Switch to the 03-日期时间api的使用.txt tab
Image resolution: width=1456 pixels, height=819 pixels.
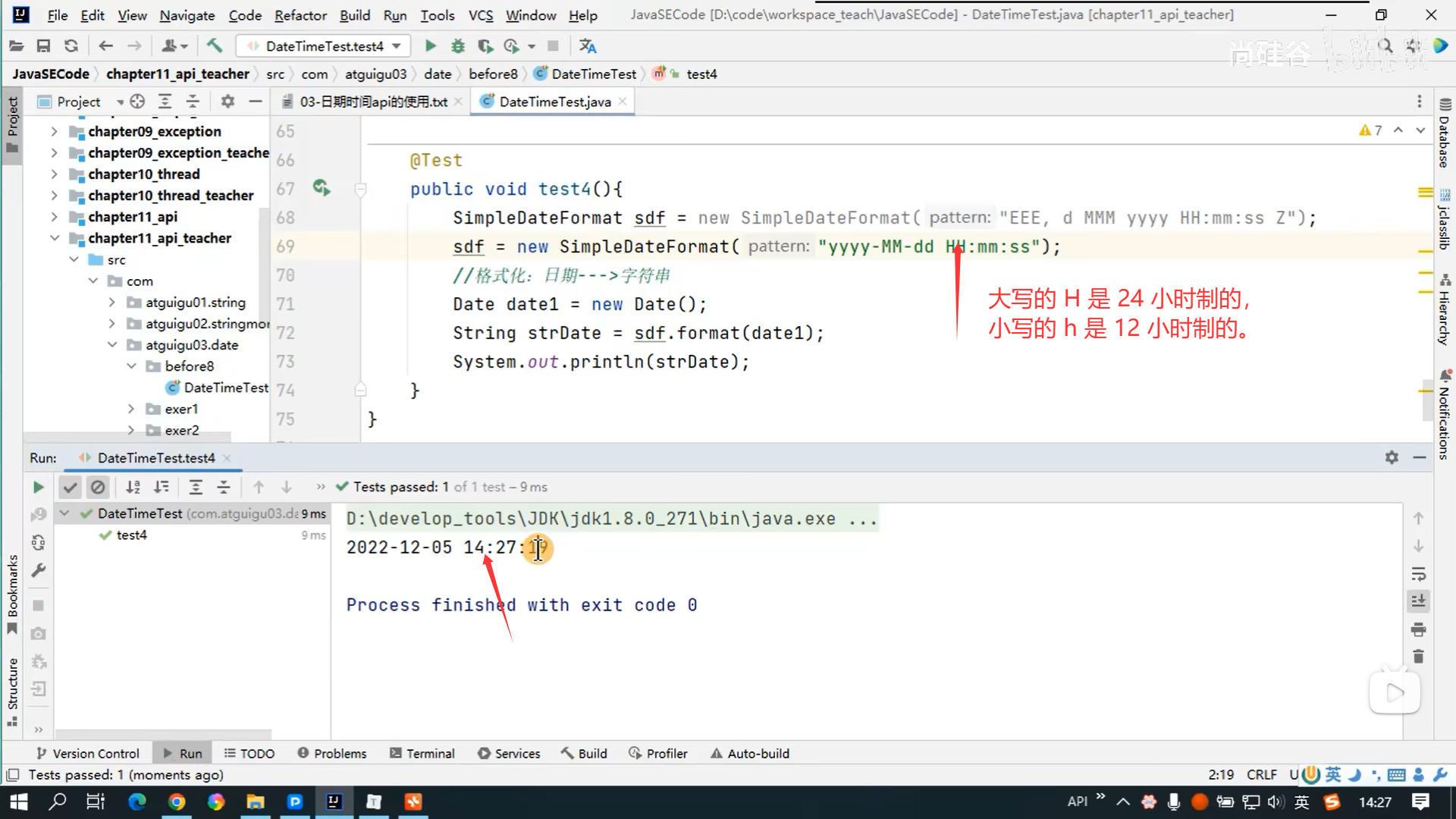pyautogui.click(x=372, y=102)
